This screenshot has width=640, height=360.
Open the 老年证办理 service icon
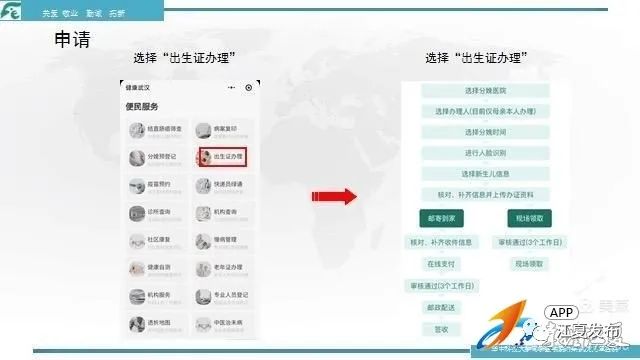pyautogui.click(x=203, y=269)
